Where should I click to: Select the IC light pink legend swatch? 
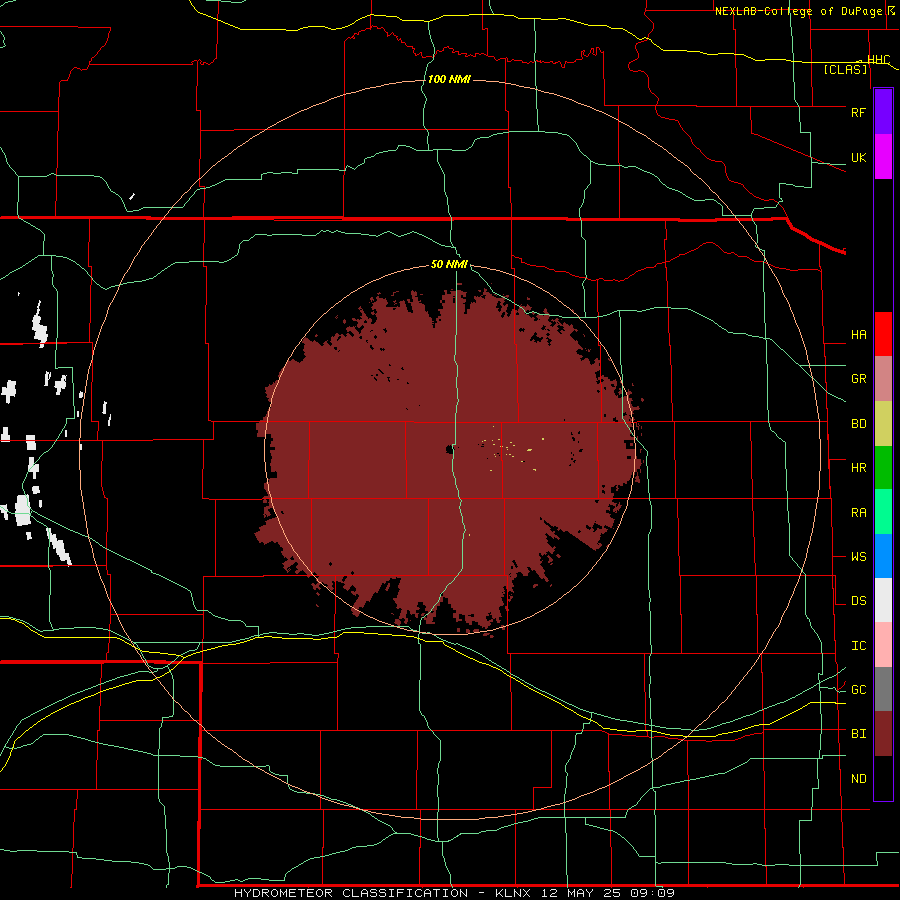point(883,645)
